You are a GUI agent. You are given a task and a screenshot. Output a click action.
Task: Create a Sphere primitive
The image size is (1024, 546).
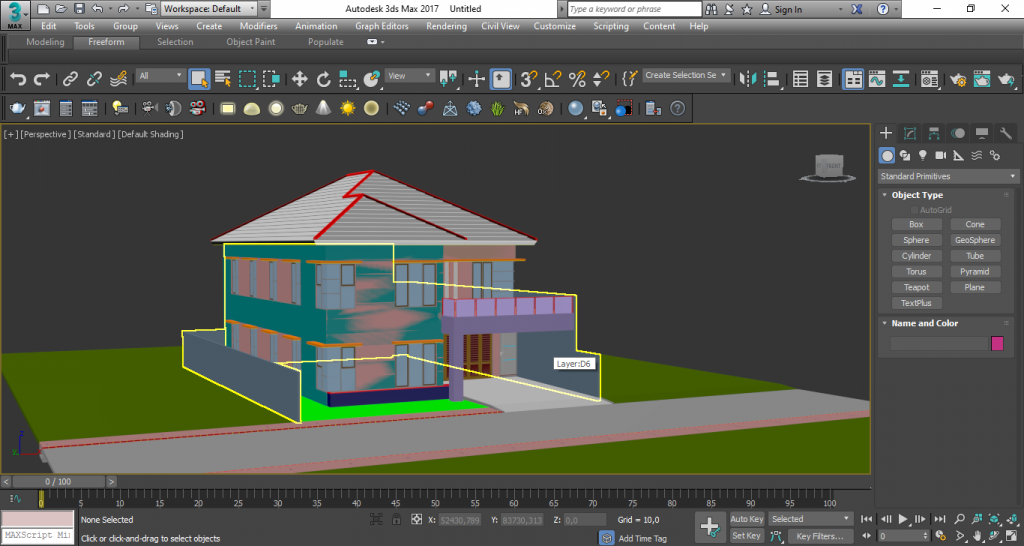[916, 240]
